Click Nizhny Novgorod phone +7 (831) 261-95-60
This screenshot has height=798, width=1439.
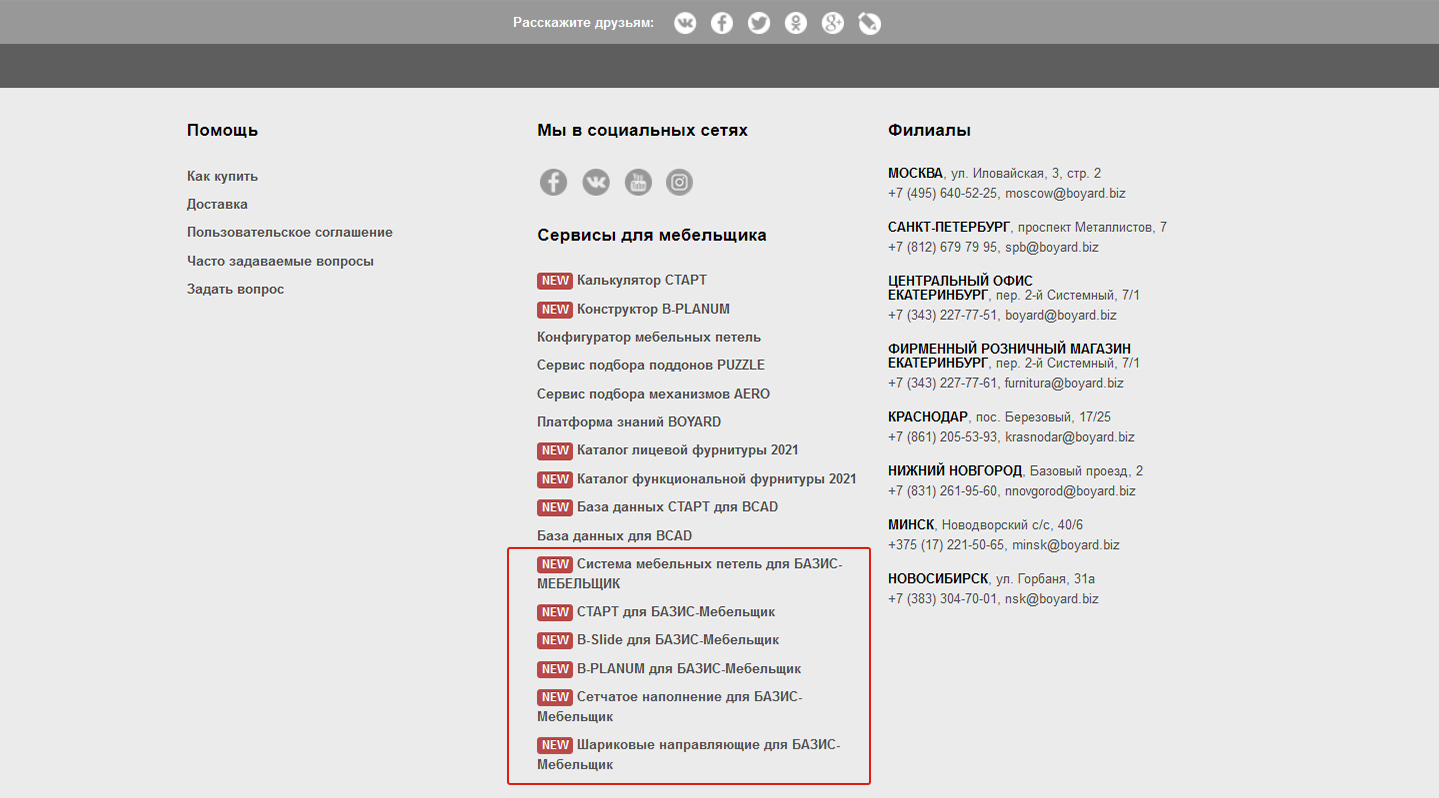pos(942,491)
